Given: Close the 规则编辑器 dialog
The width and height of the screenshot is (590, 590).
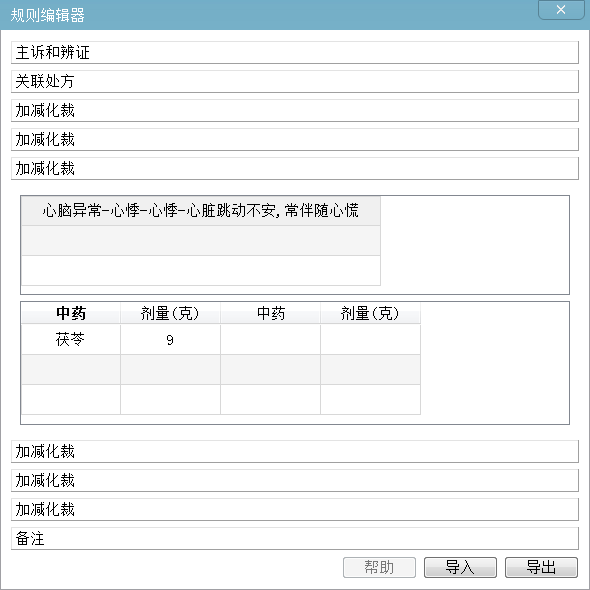Looking at the screenshot, I should (561, 10).
